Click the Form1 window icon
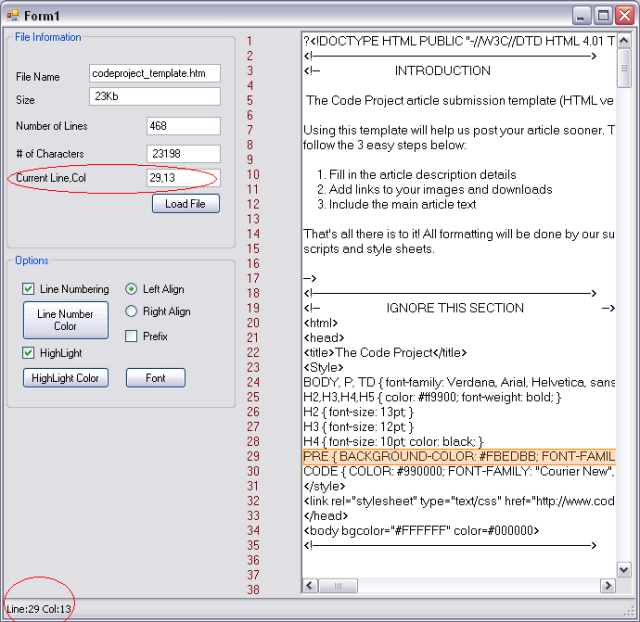640x622 pixels. click(13, 16)
